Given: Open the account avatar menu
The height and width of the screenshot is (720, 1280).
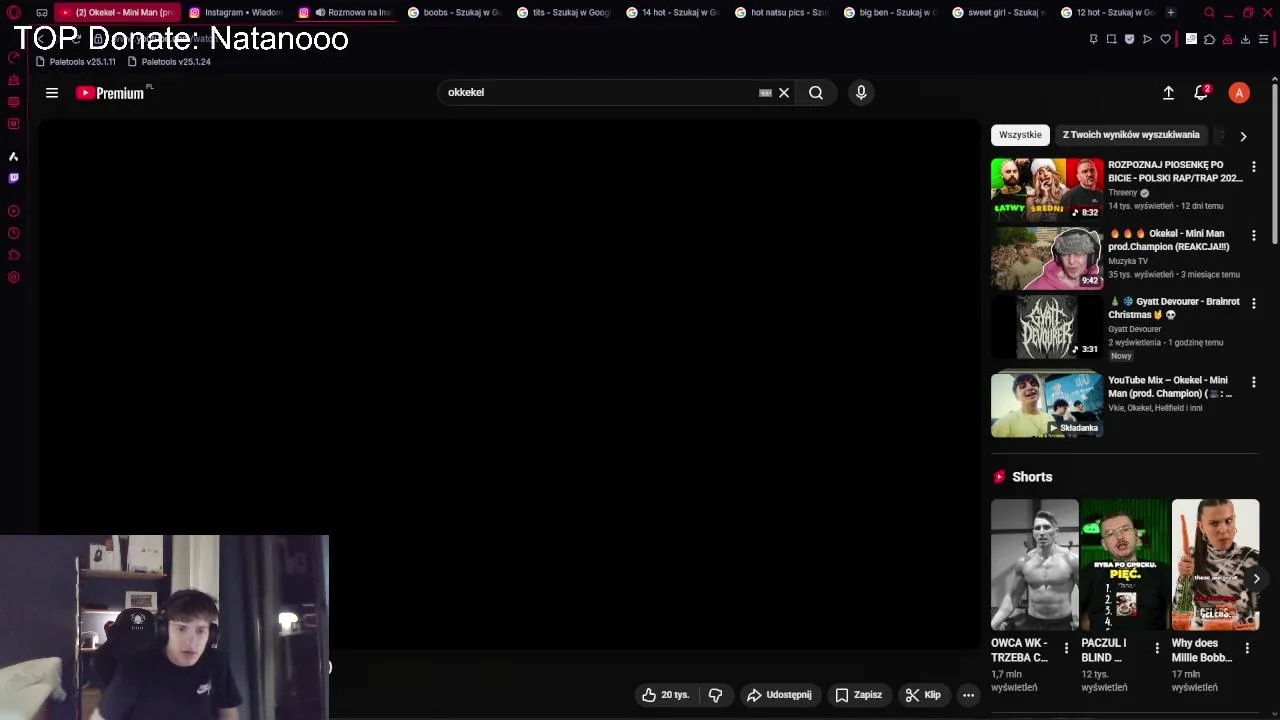Looking at the screenshot, I should 1239,93.
